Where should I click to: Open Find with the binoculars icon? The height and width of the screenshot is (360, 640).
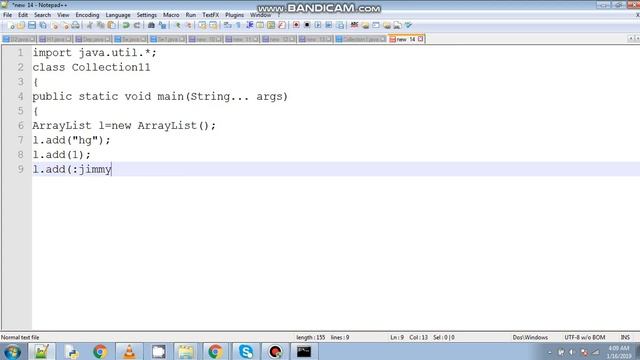point(151,25)
